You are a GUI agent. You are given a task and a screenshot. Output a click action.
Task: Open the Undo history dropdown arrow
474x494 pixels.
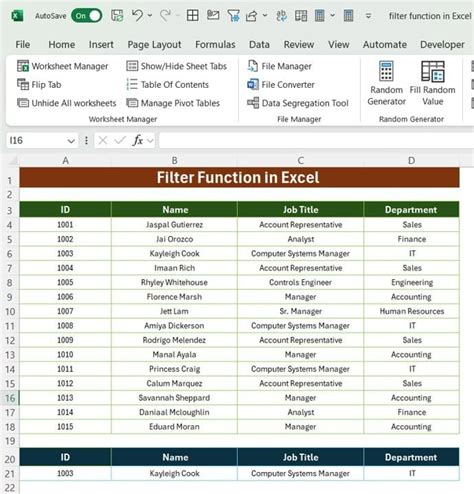[x=150, y=15]
